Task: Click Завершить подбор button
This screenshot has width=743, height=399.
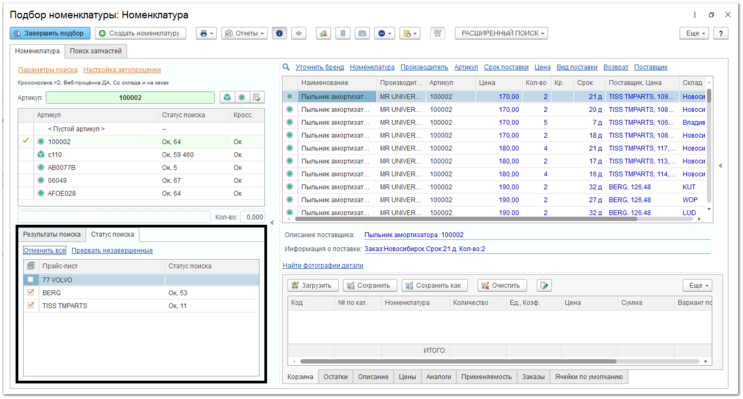Action: (x=50, y=33)
